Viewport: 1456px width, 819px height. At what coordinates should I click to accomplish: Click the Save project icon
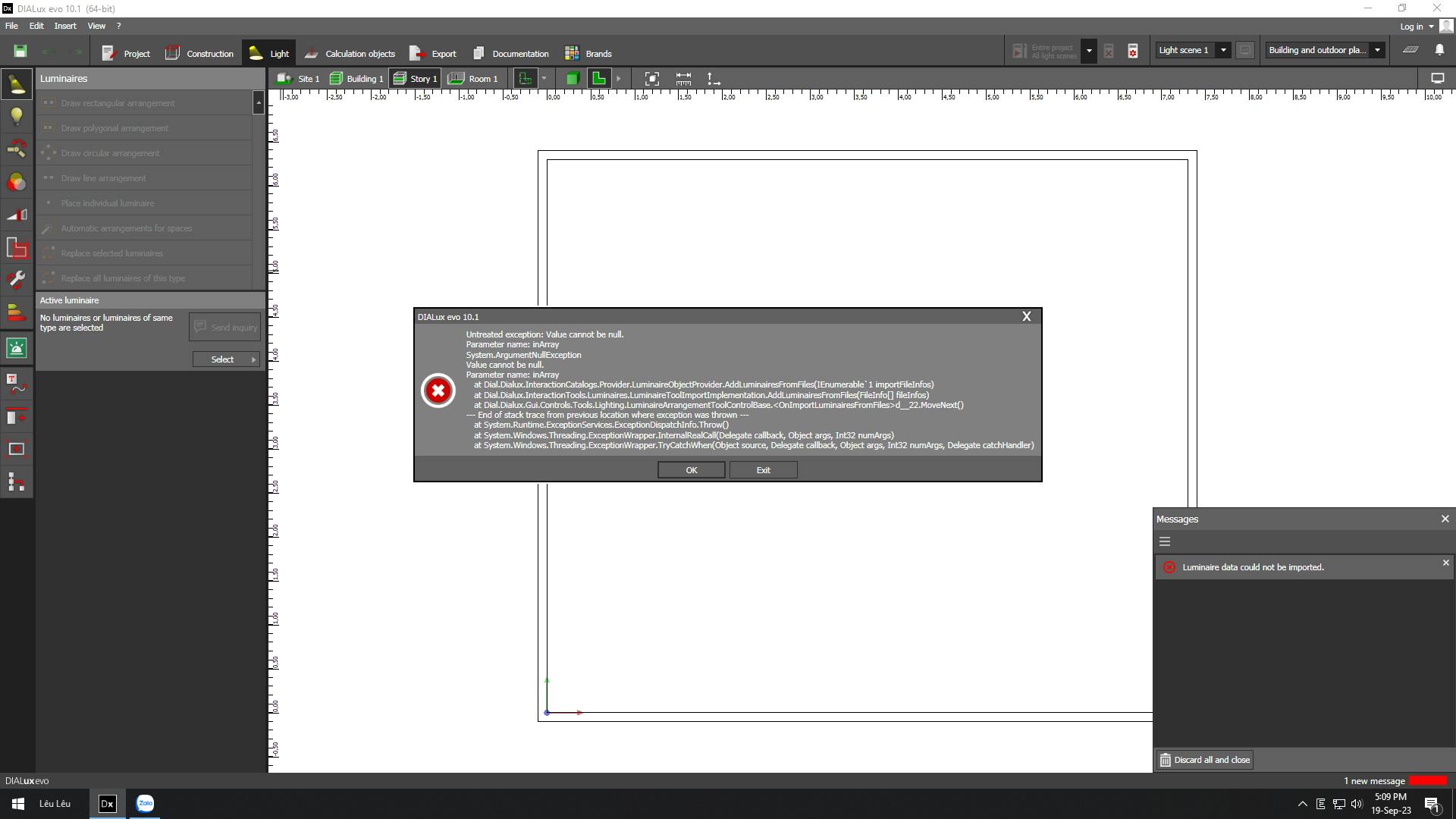pos(20,51)
